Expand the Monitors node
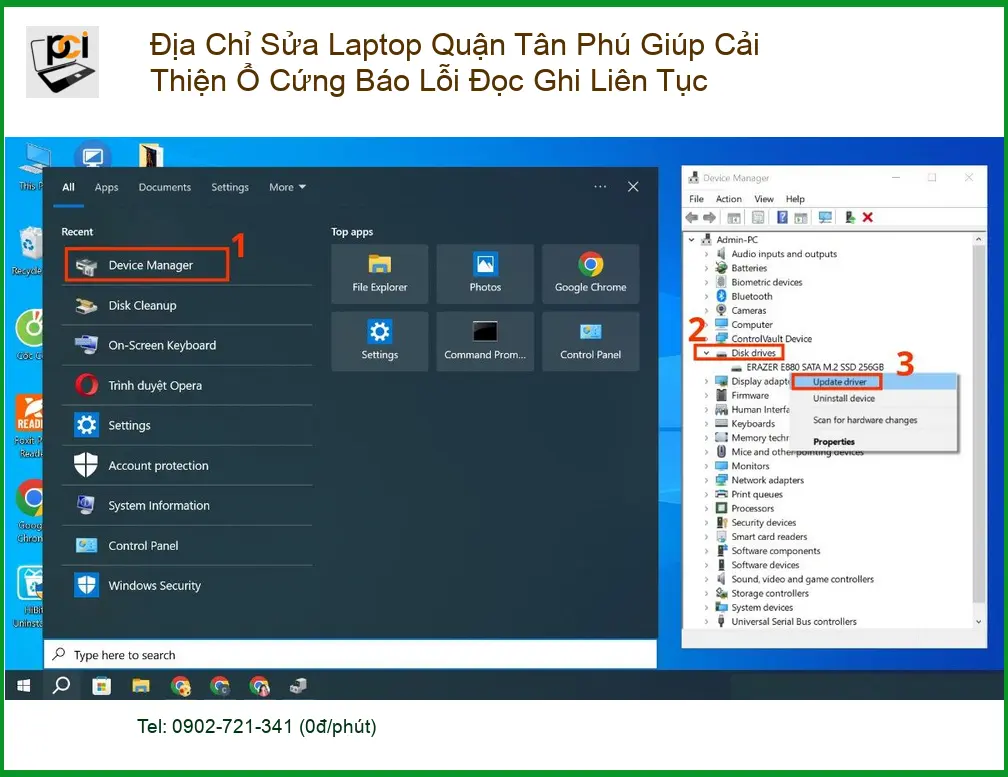 tap(706, 466)
